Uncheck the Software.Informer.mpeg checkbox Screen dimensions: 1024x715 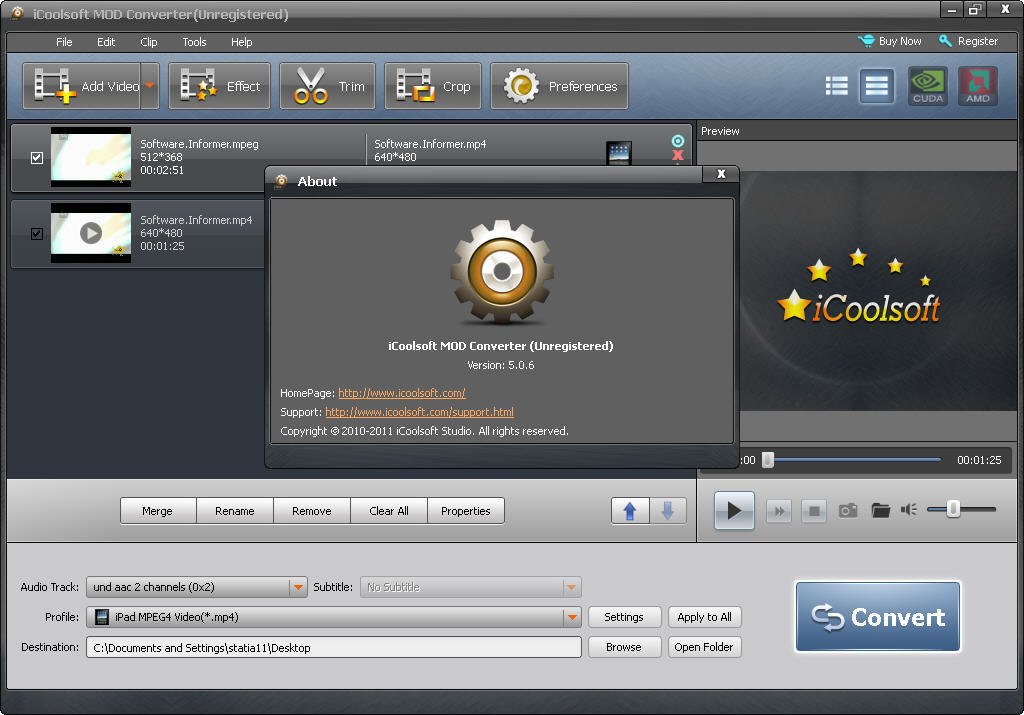[x=37, y=158]
